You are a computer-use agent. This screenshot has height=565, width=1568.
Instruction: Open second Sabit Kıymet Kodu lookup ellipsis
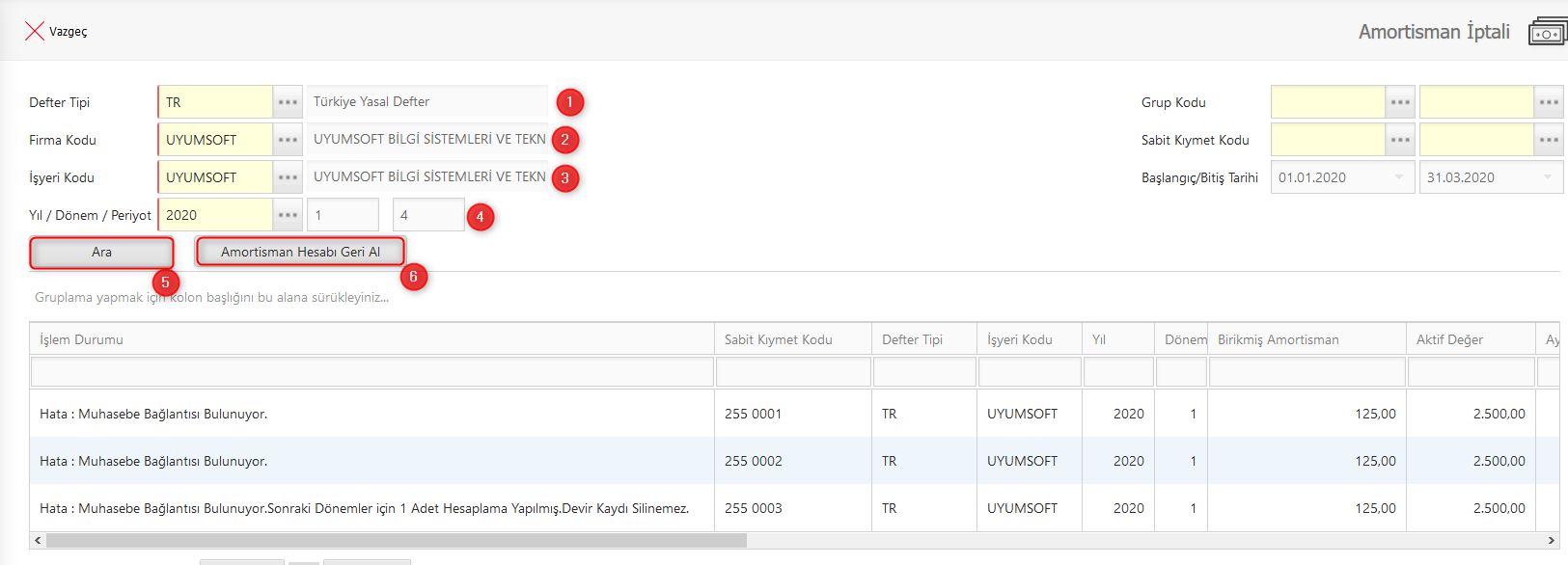click(1549, 140)
